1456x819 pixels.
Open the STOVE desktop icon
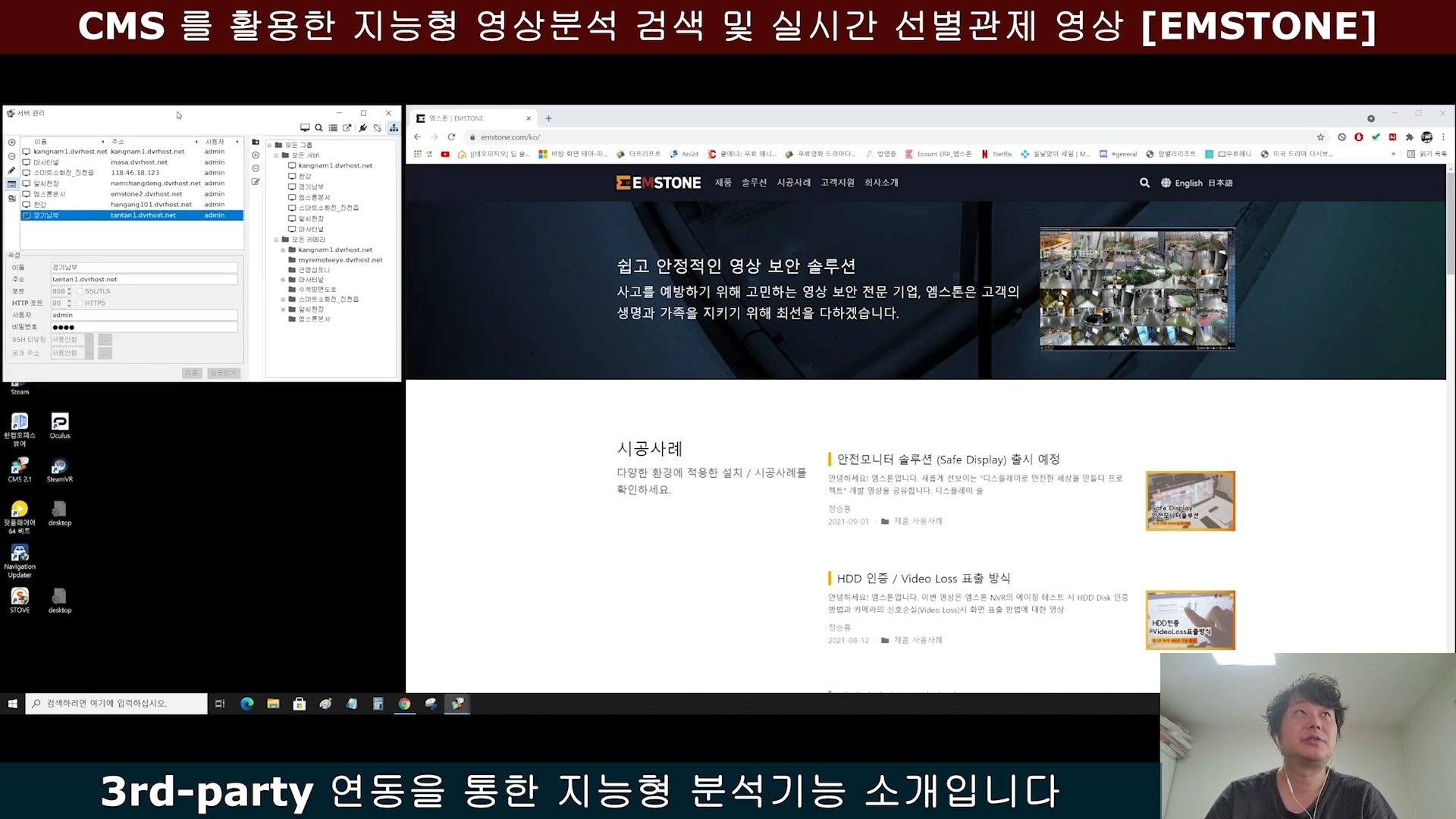point(20,600)
